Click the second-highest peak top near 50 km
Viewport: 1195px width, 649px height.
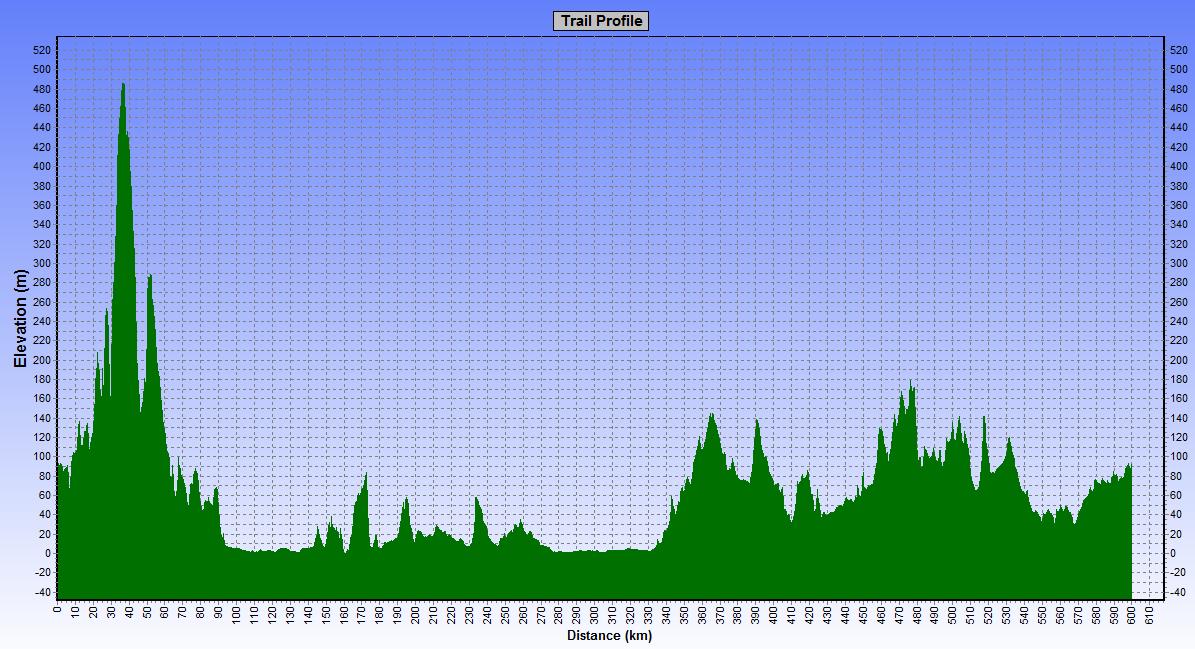pos(149,275)
